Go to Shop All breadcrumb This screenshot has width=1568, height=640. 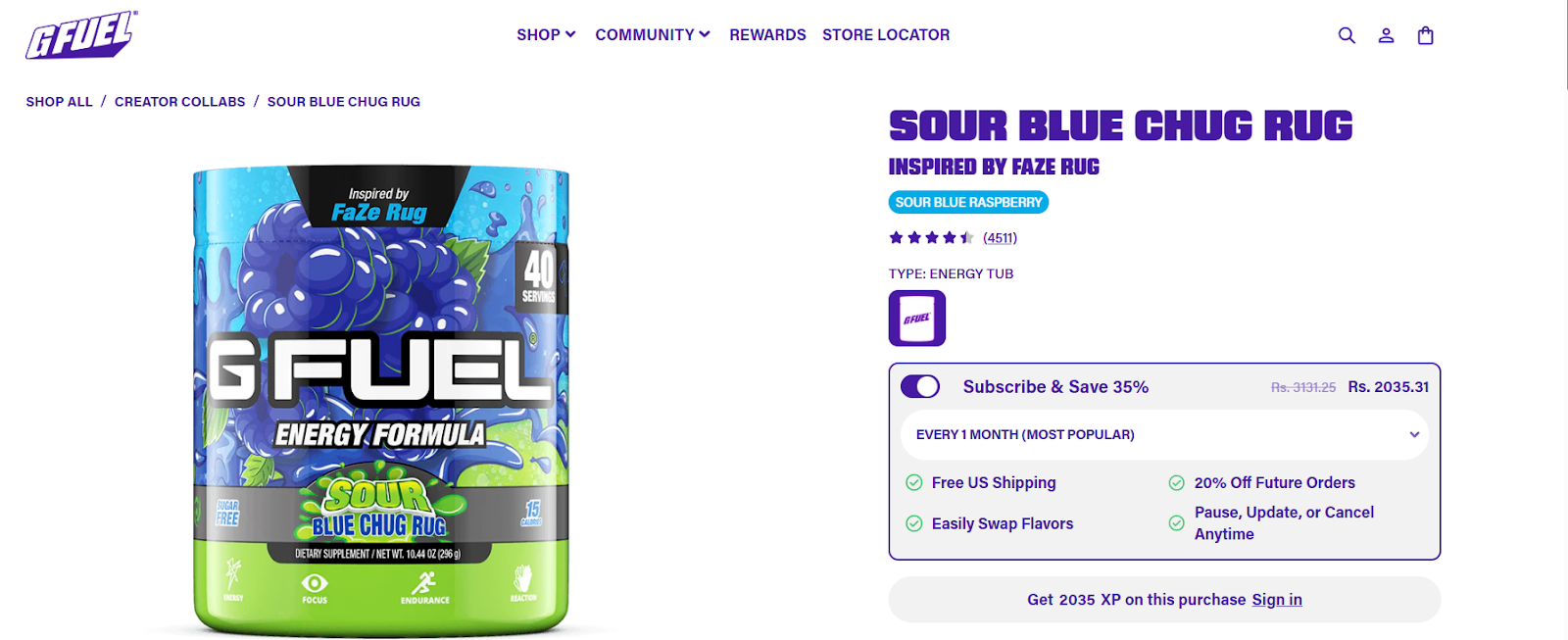(59, 101)
